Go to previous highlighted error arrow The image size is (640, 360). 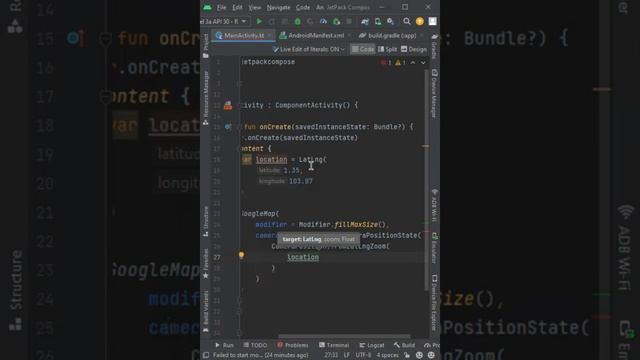click(x=413, y=62)
